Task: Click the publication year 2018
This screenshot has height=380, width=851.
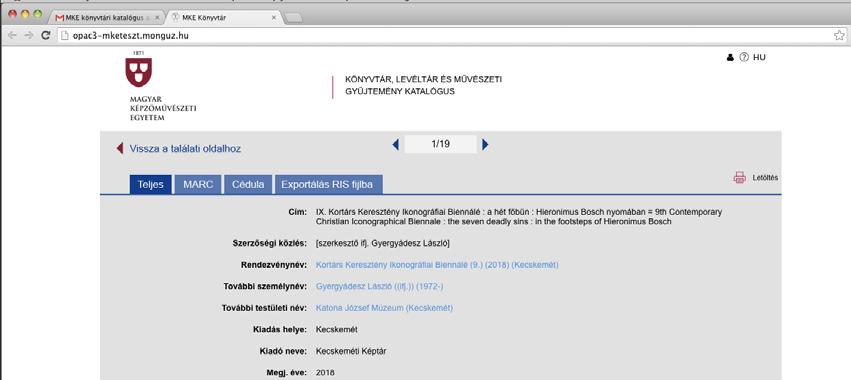Action: [x=326, y=373]
